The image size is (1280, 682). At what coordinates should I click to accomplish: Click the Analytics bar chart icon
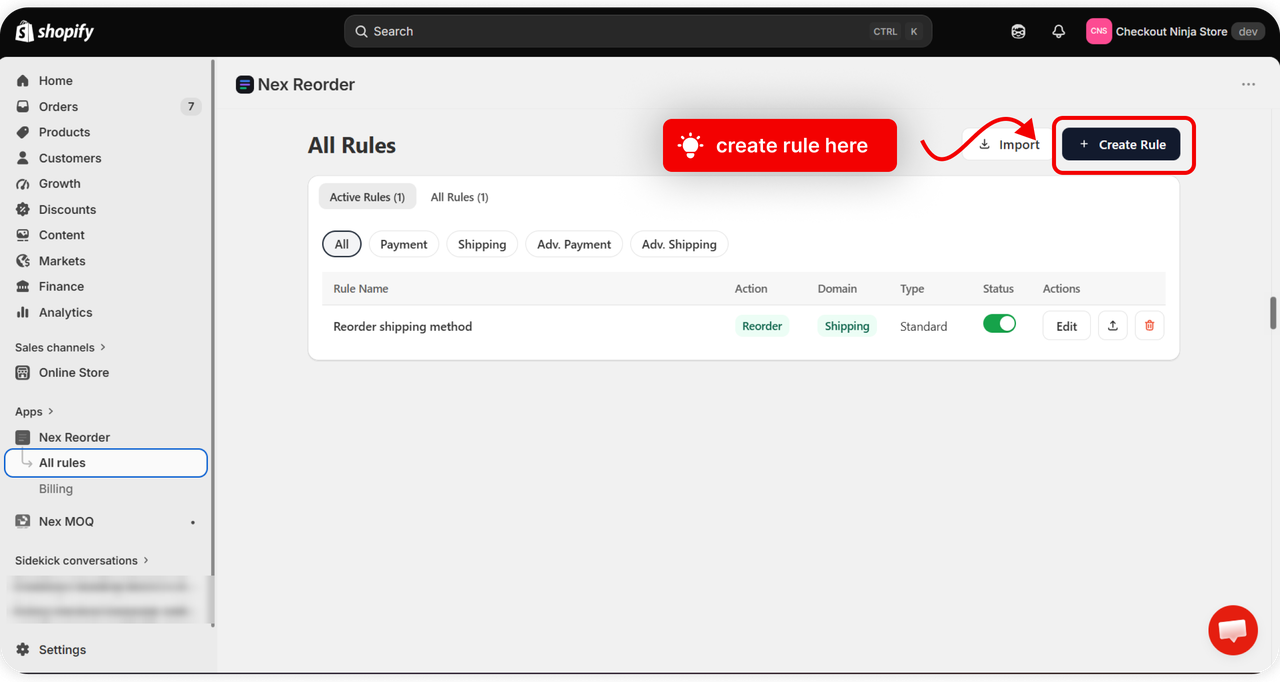click(x=23, y=312)
